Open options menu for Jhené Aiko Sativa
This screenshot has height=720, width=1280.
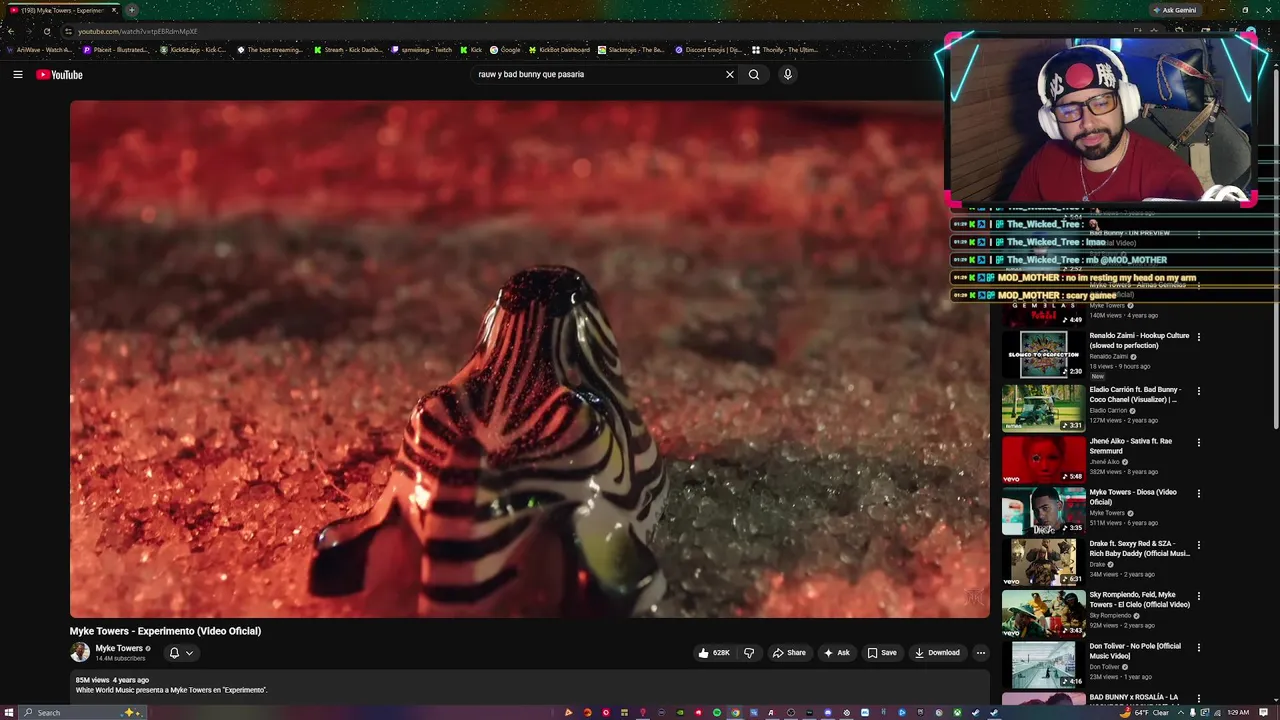[x=1198, y=442]
